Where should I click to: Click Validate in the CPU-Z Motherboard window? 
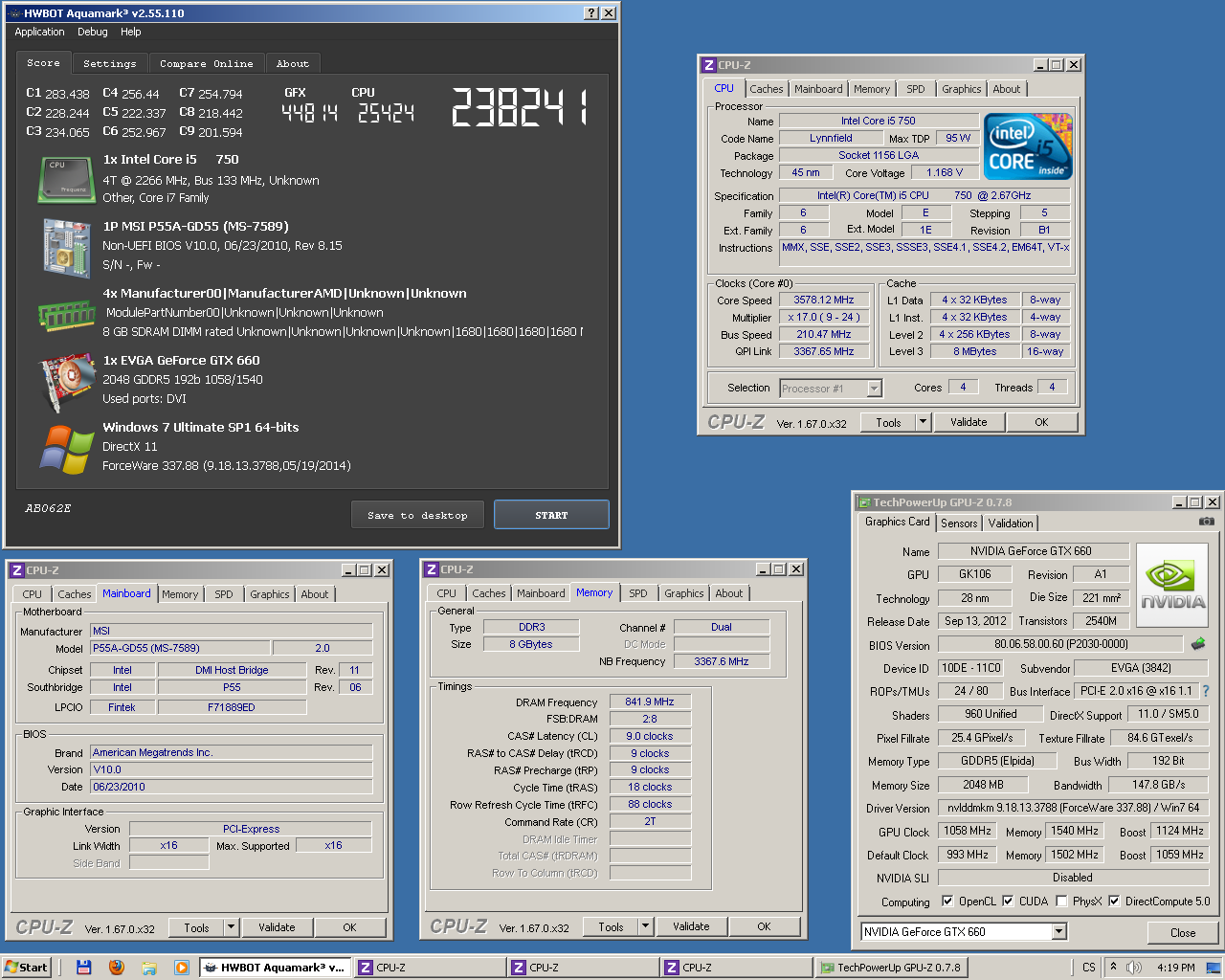(277, 927)
